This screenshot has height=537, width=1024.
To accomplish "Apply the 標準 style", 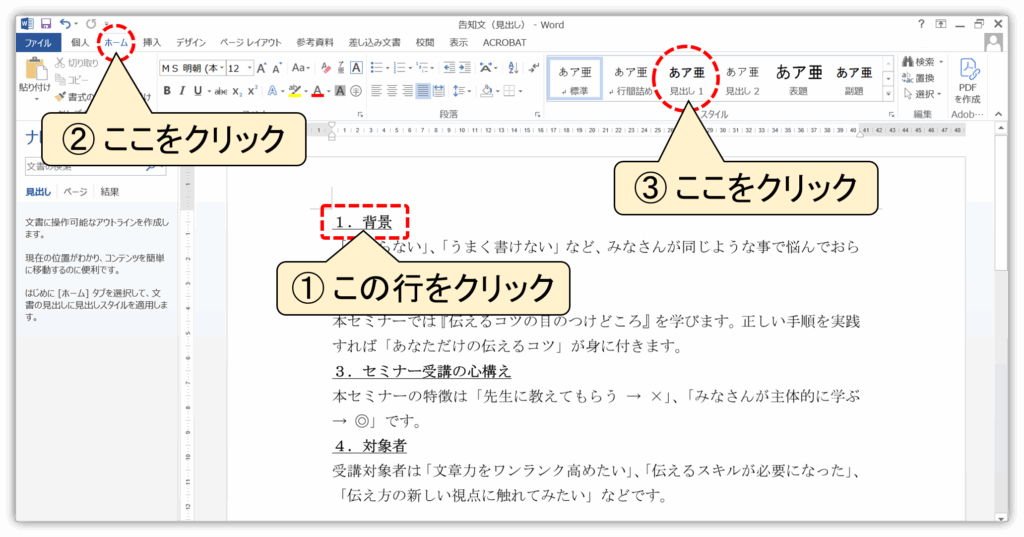I will tap(575, 80).
